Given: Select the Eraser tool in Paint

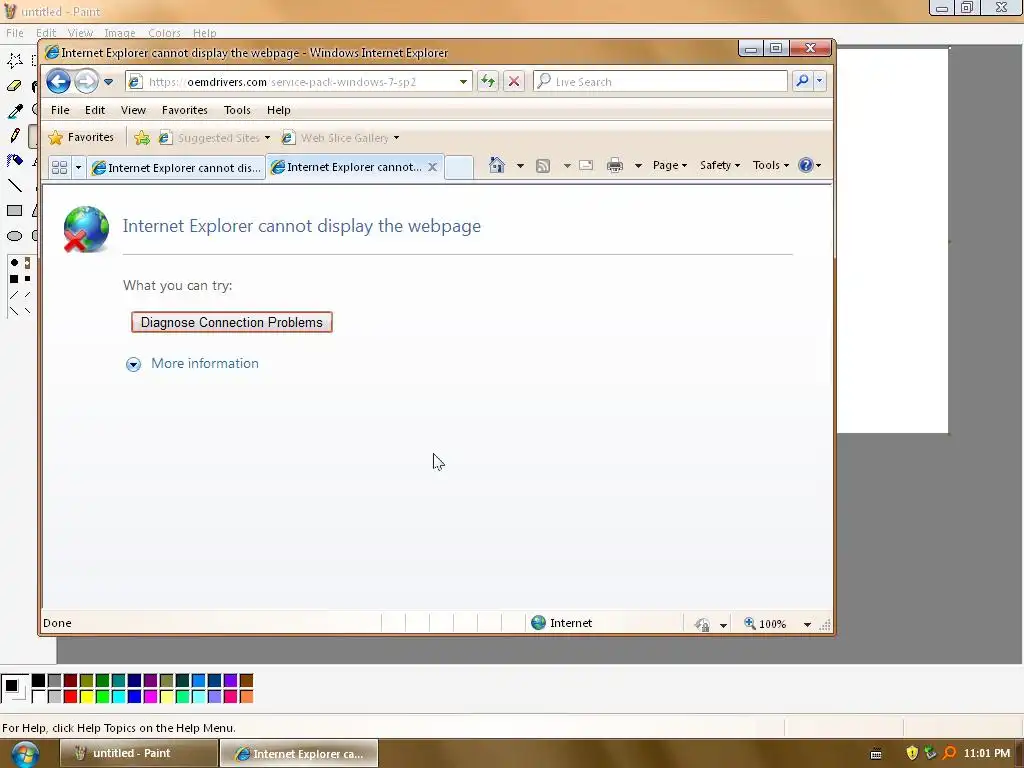Looking at the screenshot, I should 14,86.
